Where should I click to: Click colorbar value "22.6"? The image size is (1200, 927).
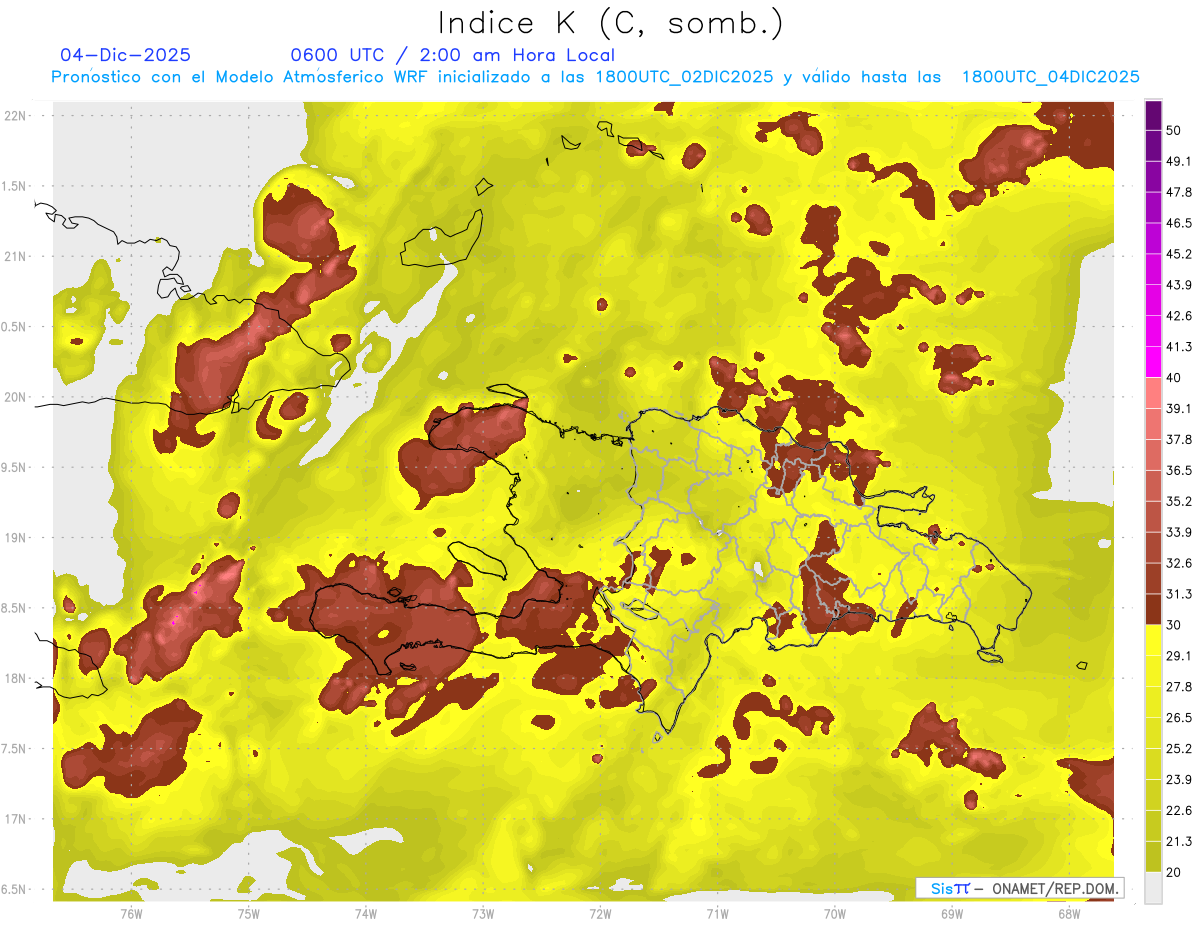(1179, 811)
